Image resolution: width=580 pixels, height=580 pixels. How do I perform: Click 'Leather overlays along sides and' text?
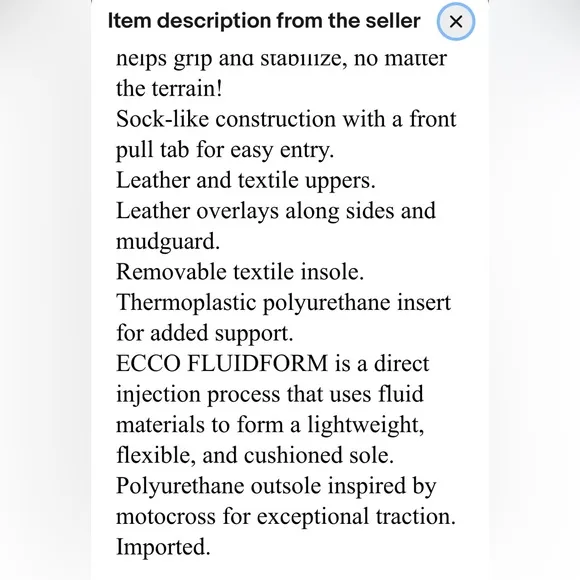276,211
